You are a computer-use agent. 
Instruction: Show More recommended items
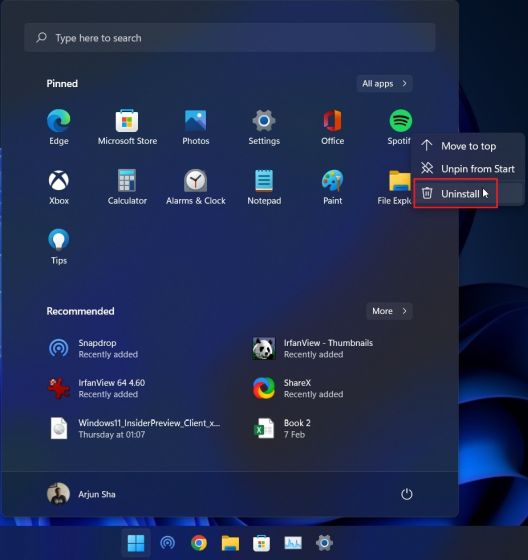click(x=389, y=311)
